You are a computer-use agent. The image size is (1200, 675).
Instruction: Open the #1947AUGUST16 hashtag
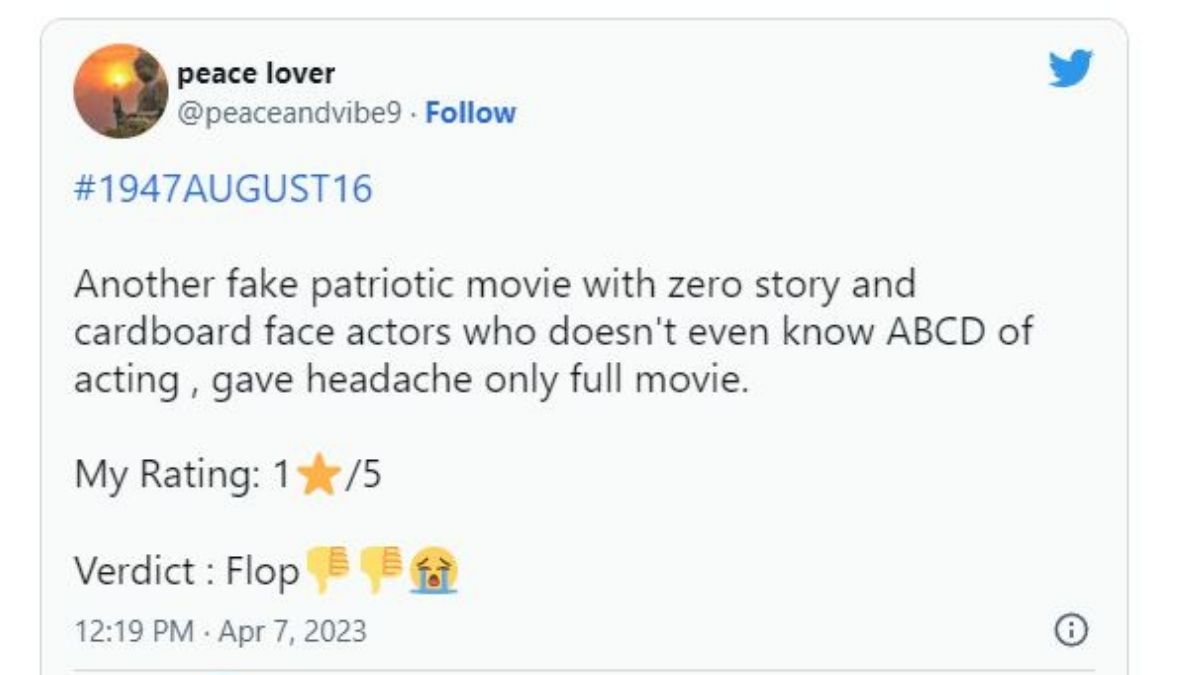[223, 188]
